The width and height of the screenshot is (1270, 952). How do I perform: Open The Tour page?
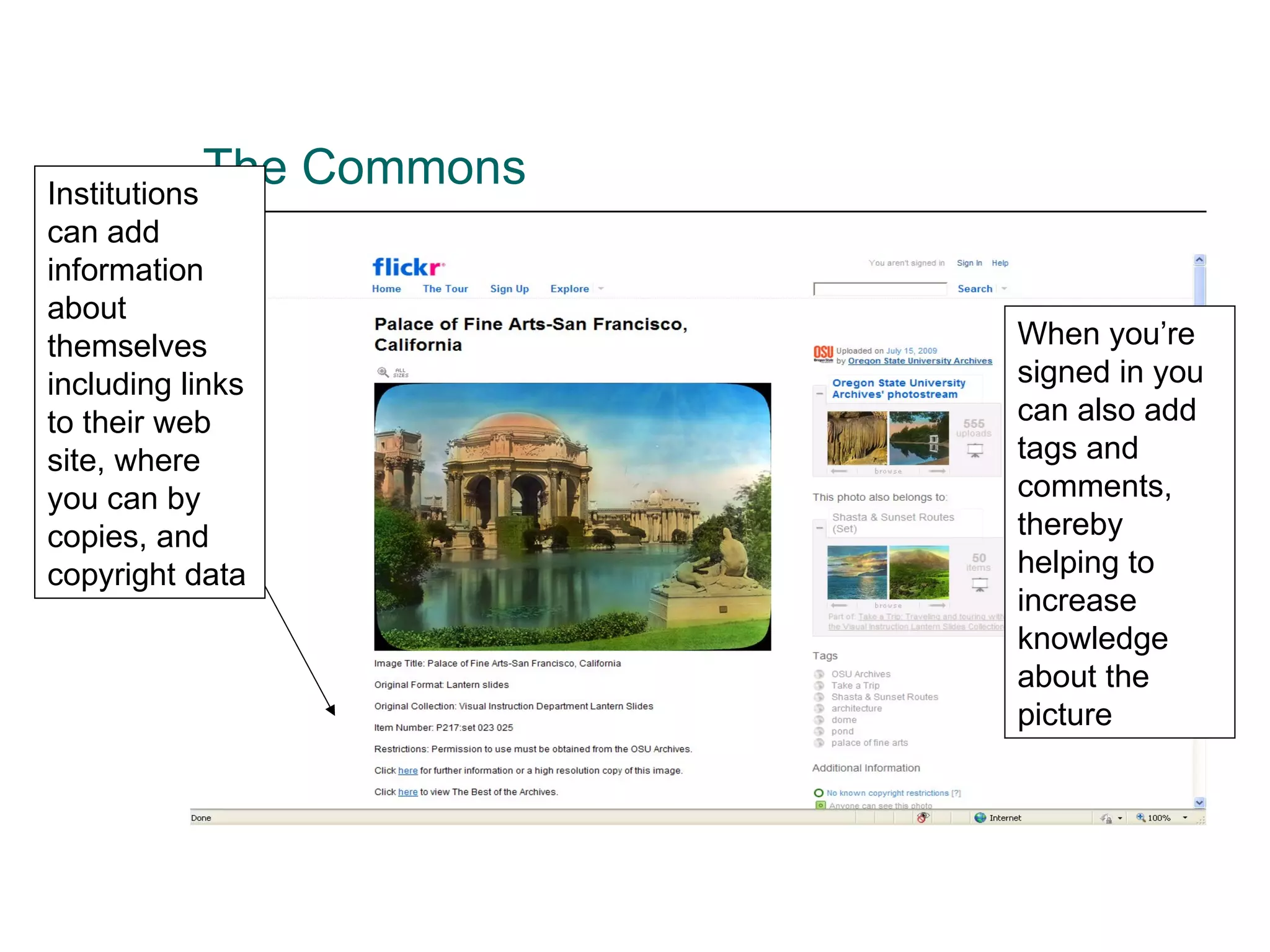pos(445,289)
